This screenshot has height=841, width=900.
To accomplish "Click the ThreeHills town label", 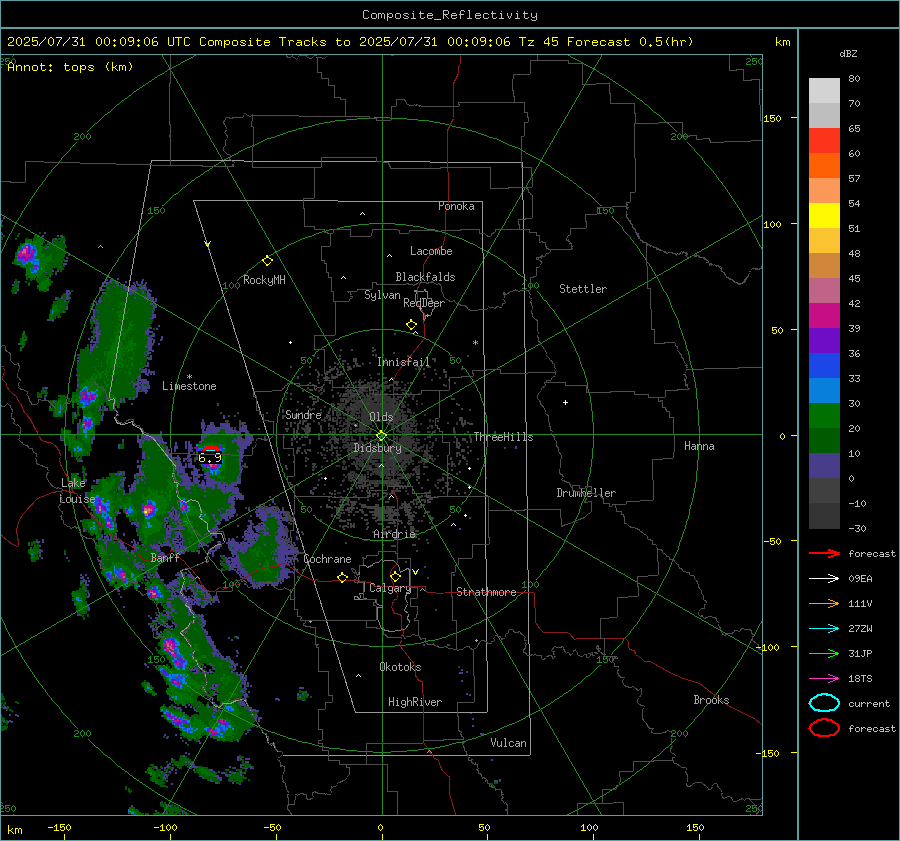I will click(x=503, y=437).
